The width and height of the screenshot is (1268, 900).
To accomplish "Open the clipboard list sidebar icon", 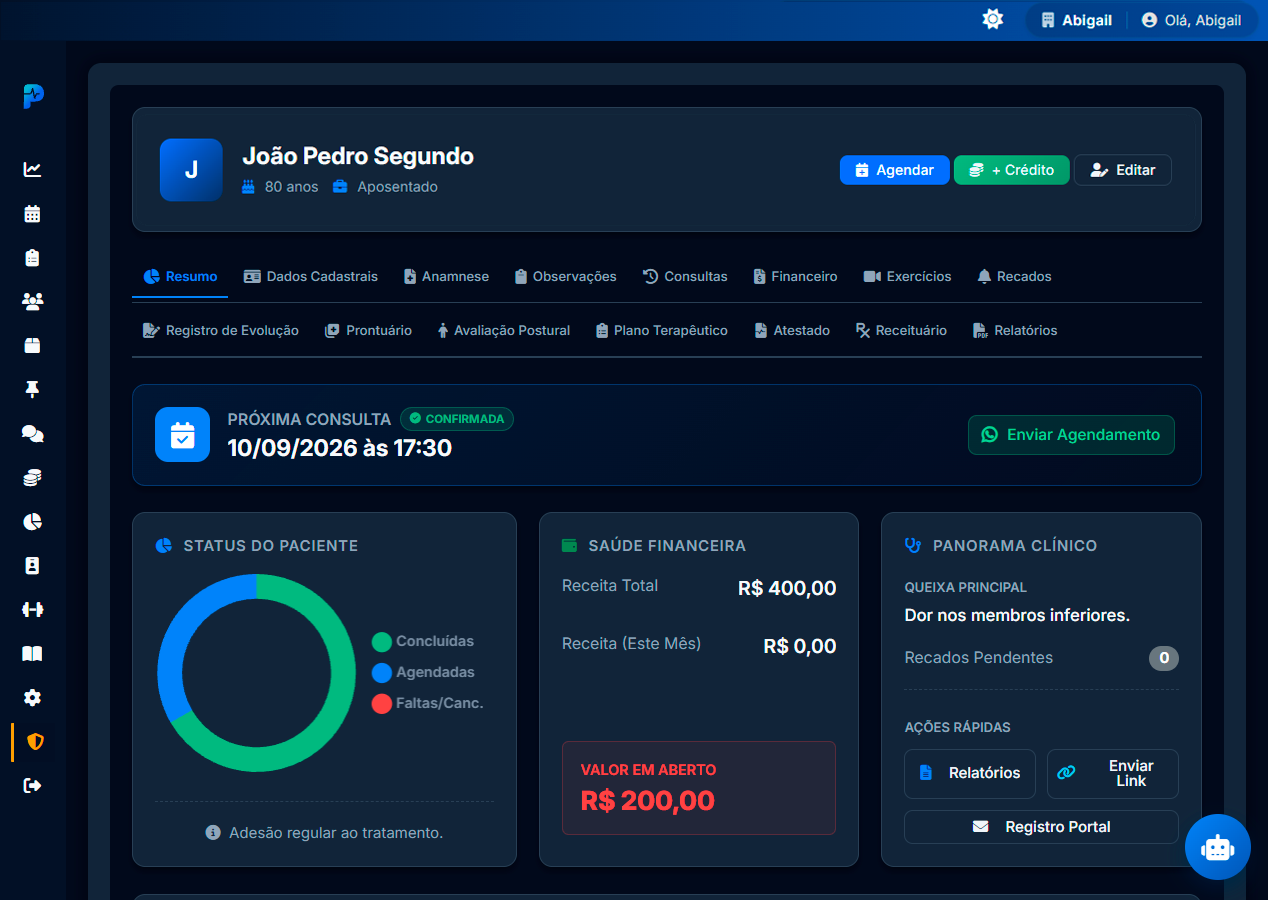I will [33, 258].
